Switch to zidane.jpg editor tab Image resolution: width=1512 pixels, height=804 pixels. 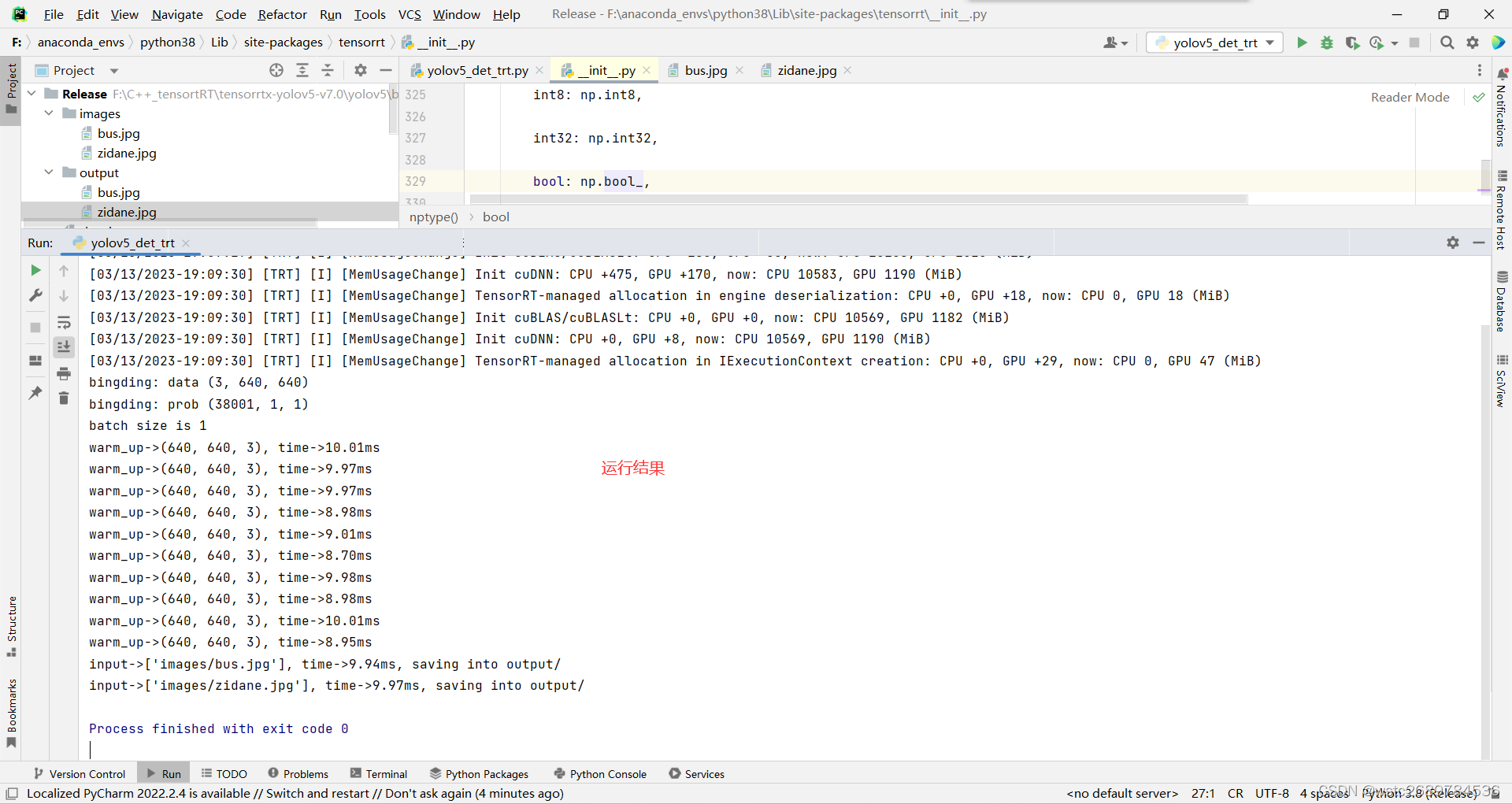(x=806, y=70)
